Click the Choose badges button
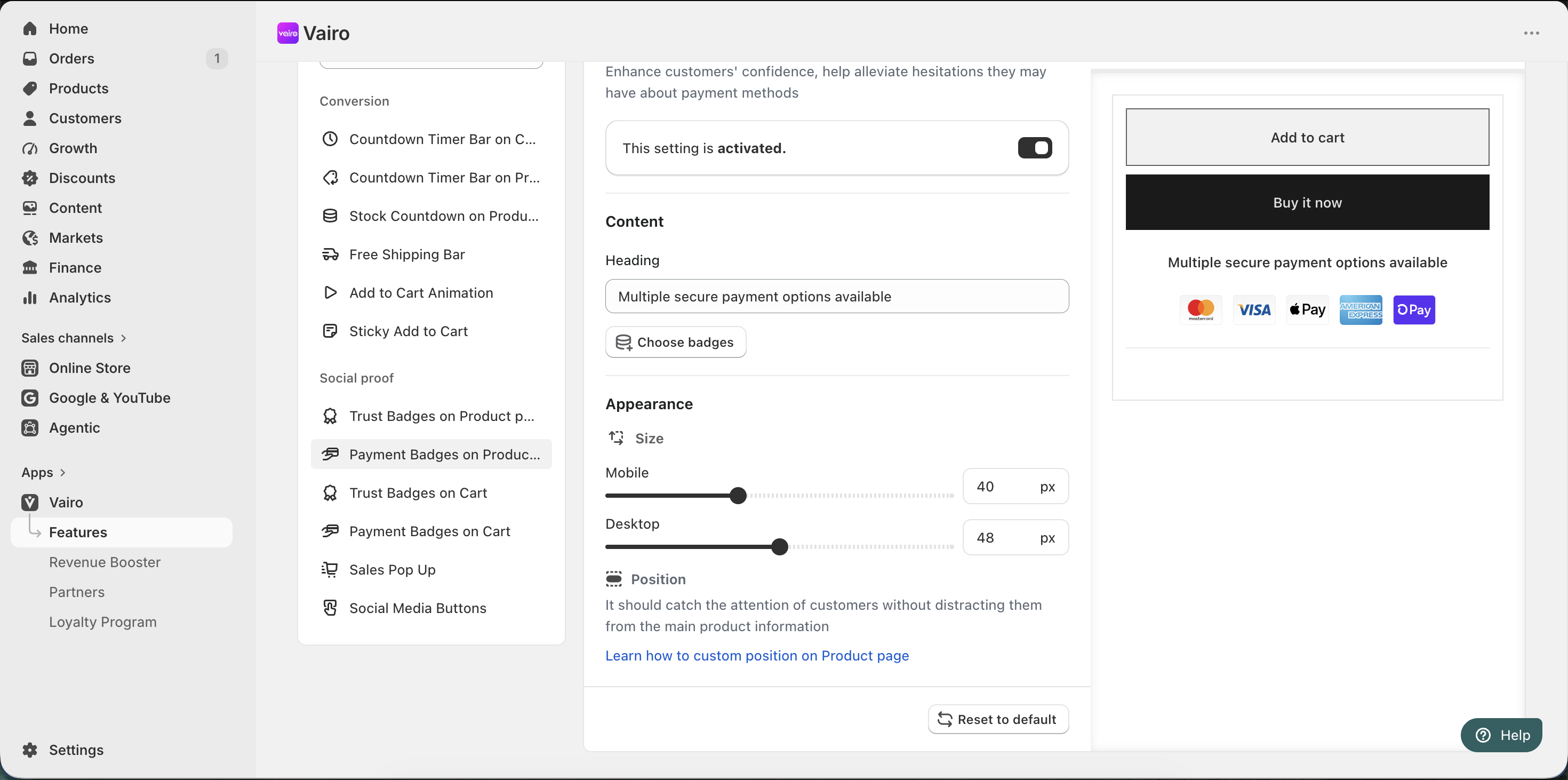Screen dimensions: 1568x780 [676, 341]
